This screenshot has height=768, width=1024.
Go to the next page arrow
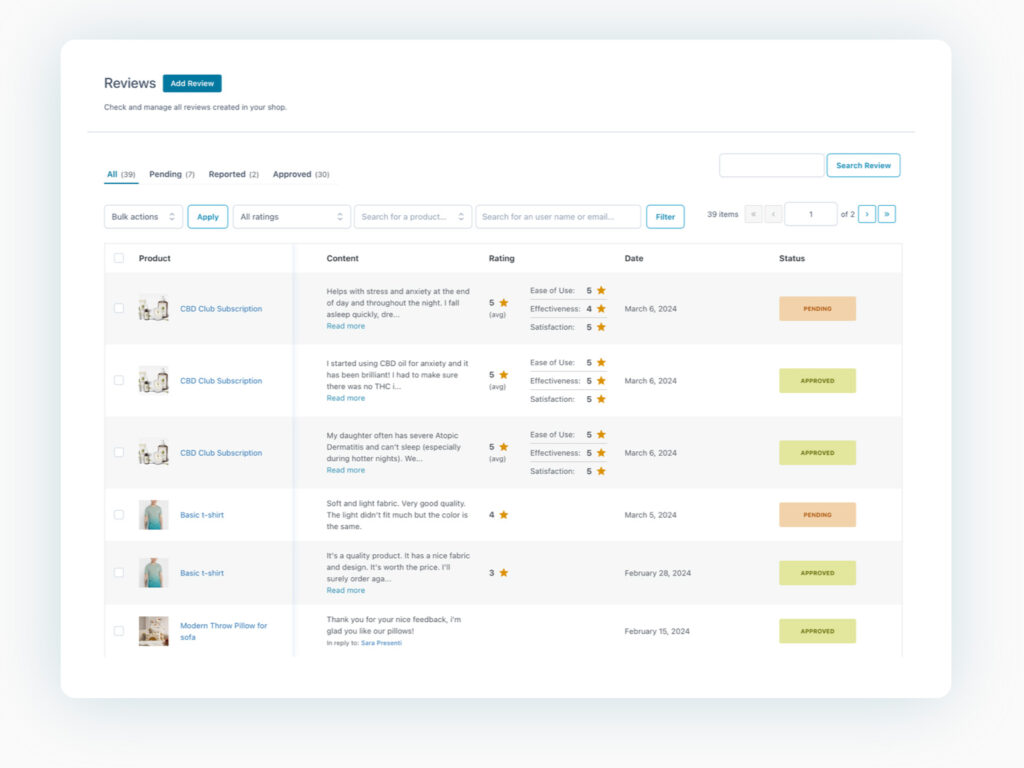(x=867, y=214)
